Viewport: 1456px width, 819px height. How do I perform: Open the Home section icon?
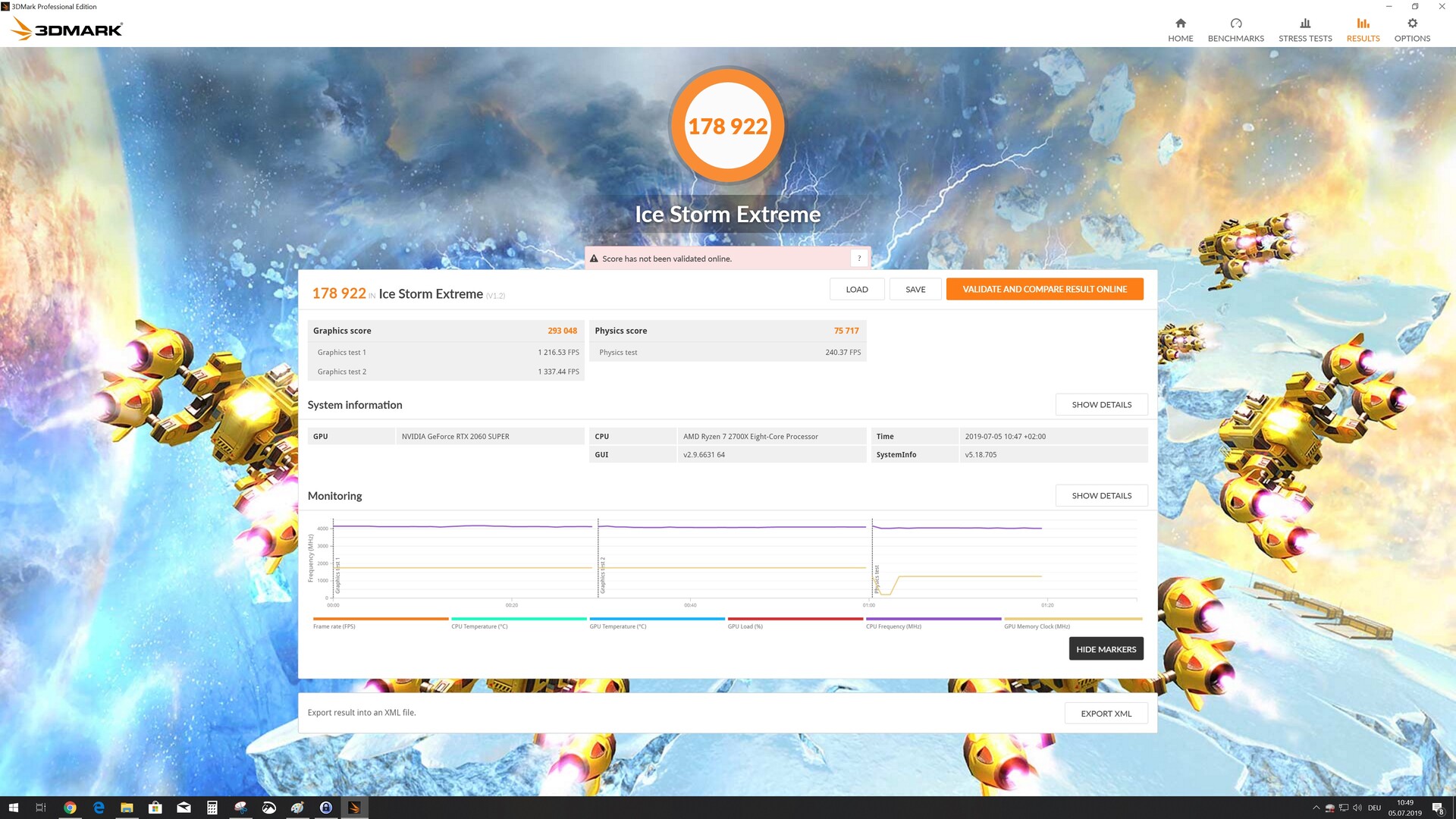(x=1180, y=24)
